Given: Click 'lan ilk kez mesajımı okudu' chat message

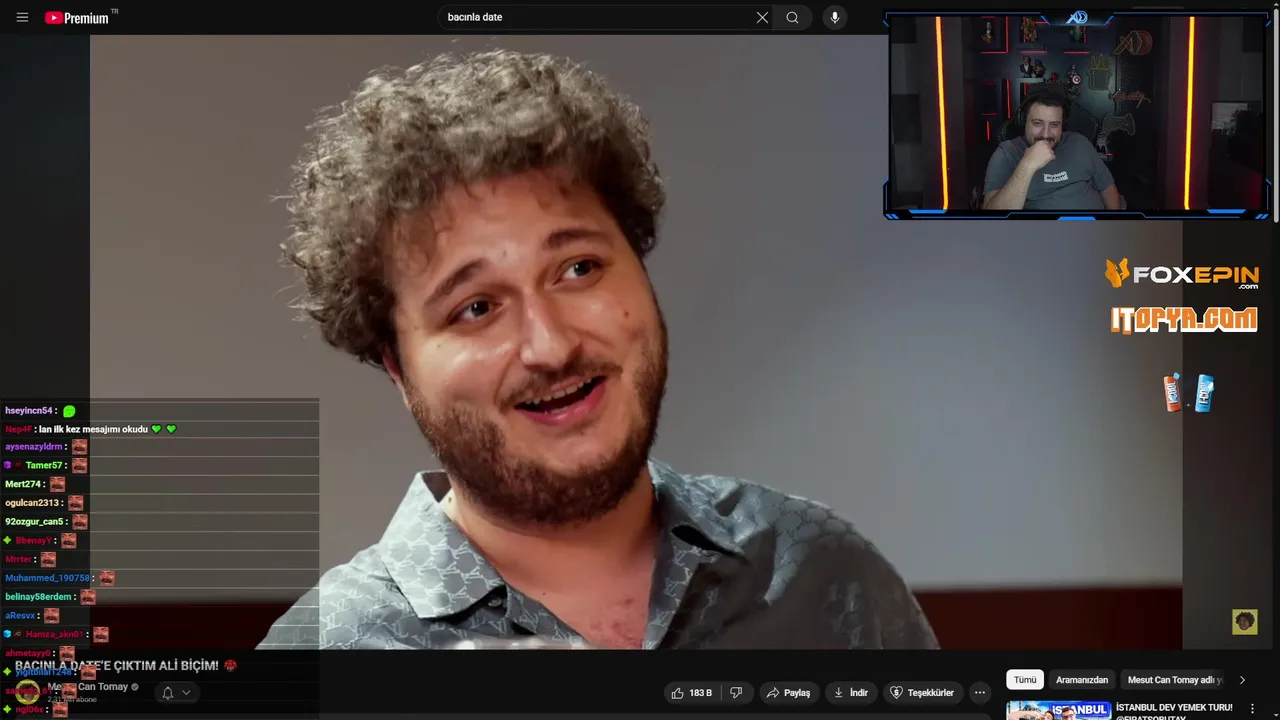Looking at the screenshot, I should tap(92, 429).
